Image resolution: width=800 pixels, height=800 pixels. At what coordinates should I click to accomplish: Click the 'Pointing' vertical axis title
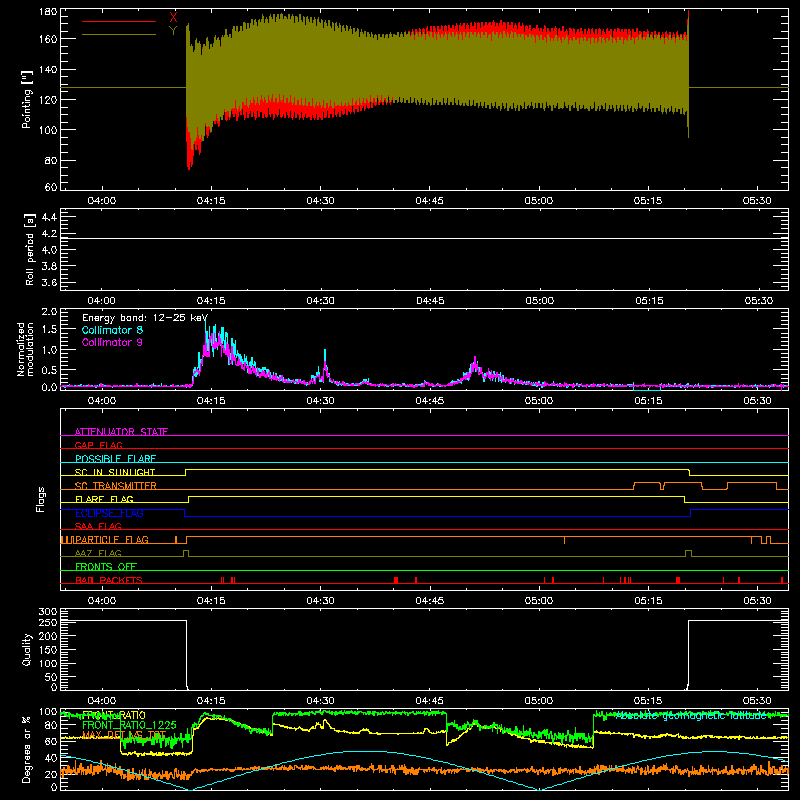coord(27,100)
